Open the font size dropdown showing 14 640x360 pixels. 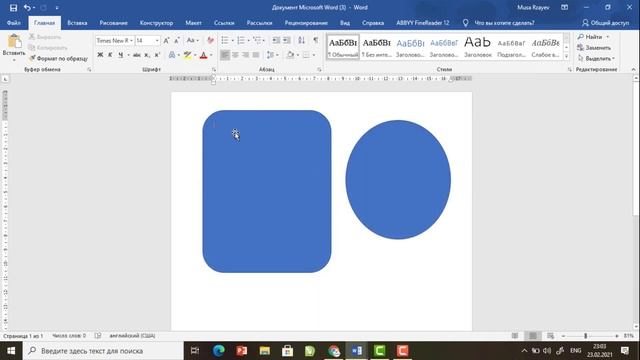point(157,40)
